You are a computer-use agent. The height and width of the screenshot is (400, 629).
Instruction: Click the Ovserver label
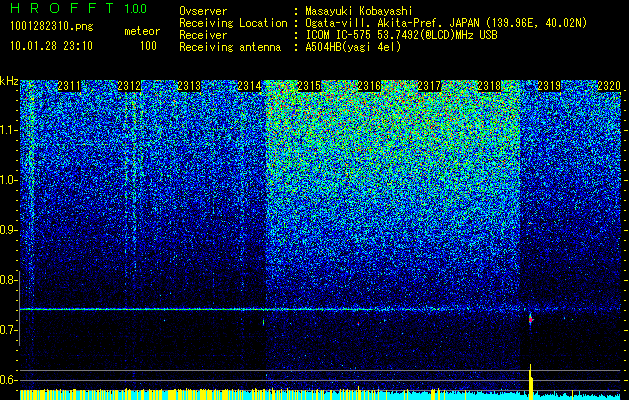pyautogui.click(x=203, y=11)
